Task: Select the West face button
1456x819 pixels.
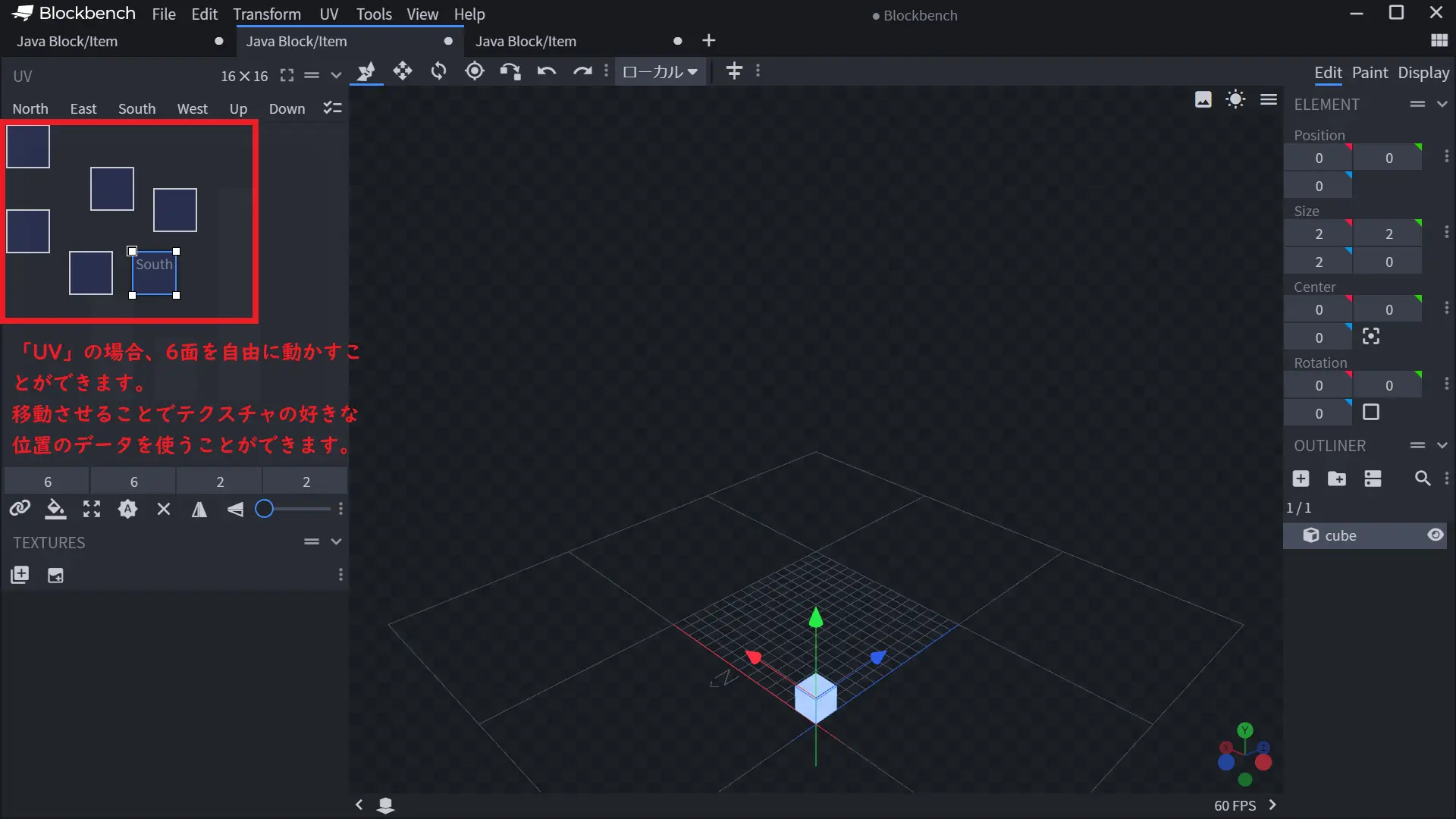Action: (x=192, y=108)
